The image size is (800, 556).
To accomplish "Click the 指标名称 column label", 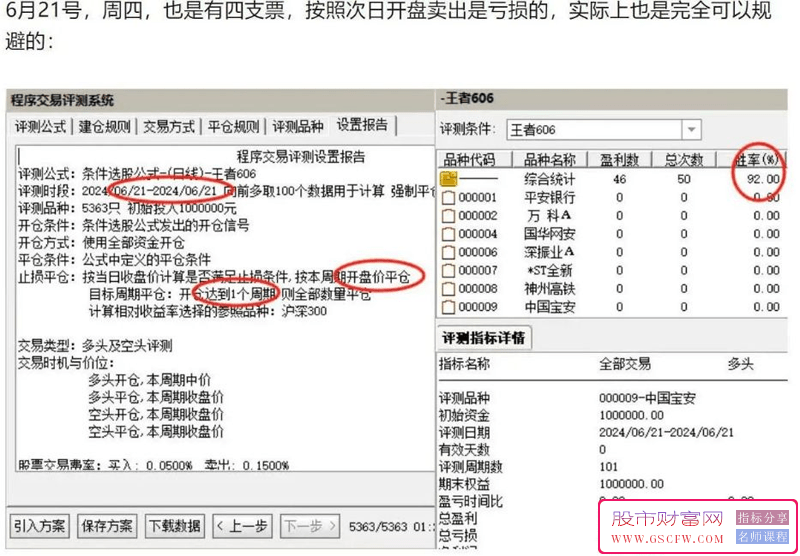I will tap(464, 364).
